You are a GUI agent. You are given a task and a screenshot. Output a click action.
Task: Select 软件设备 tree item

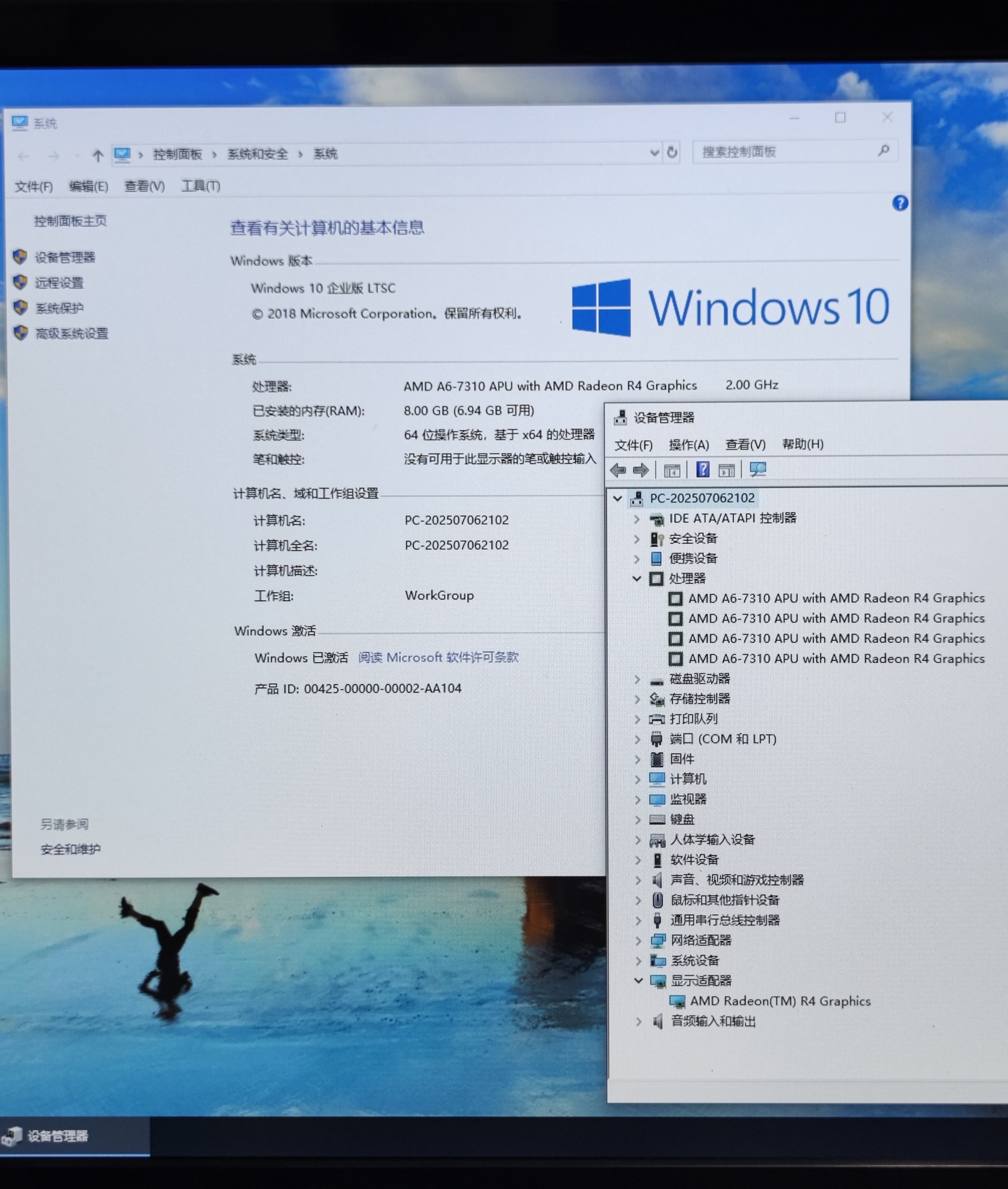pos(694,860)
